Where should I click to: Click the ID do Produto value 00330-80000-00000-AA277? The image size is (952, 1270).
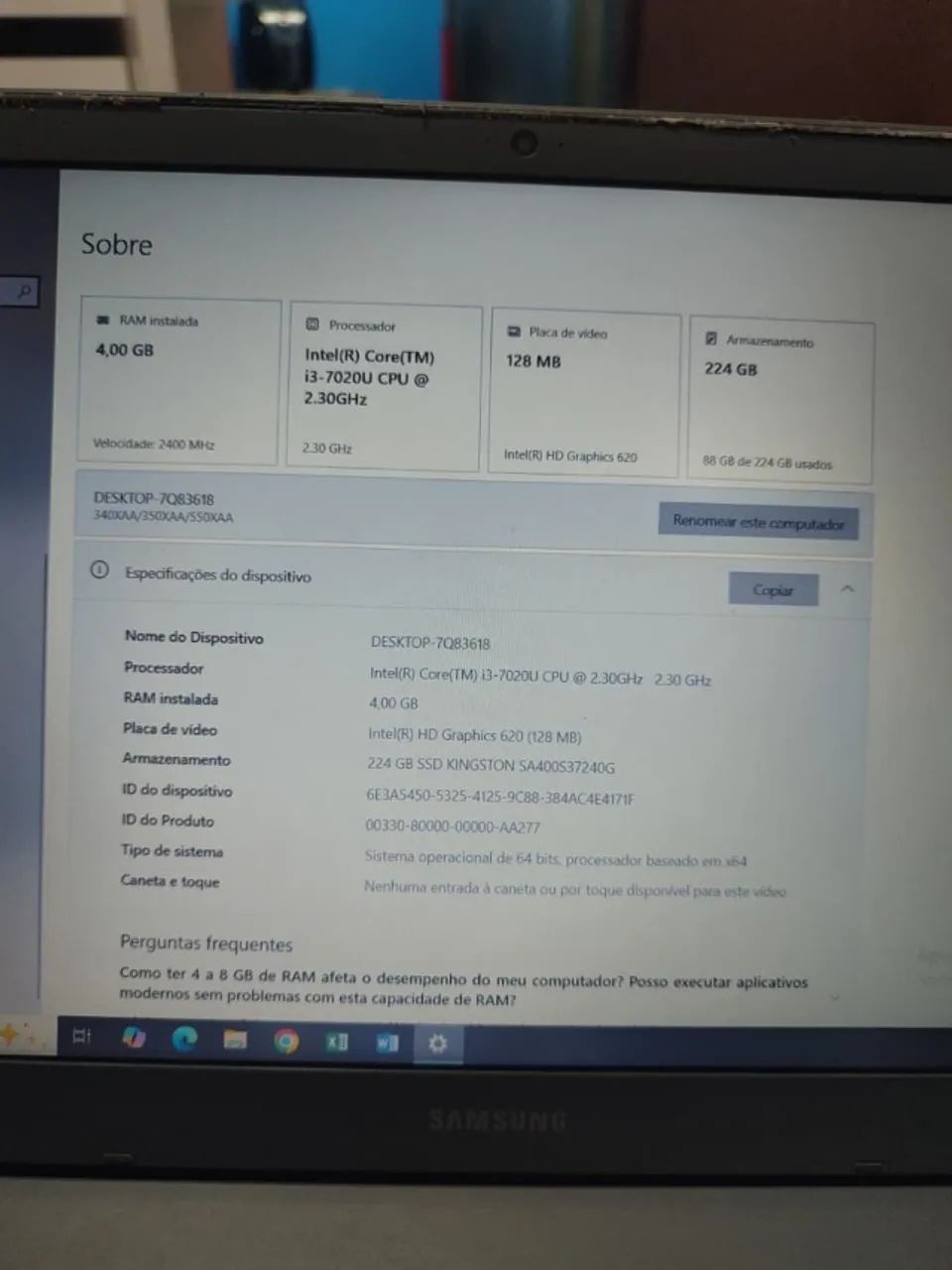pyautogui.click(x=453, y=825)
